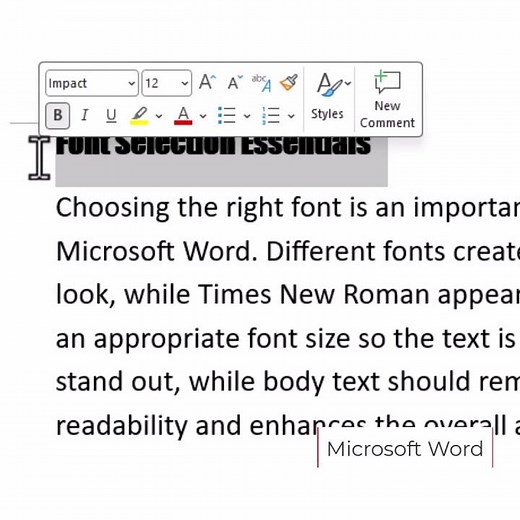Decrease font size with the Shrink Font icon
Image resolution: width=520 pixels, height=520 pixels.
pos(235,82)
